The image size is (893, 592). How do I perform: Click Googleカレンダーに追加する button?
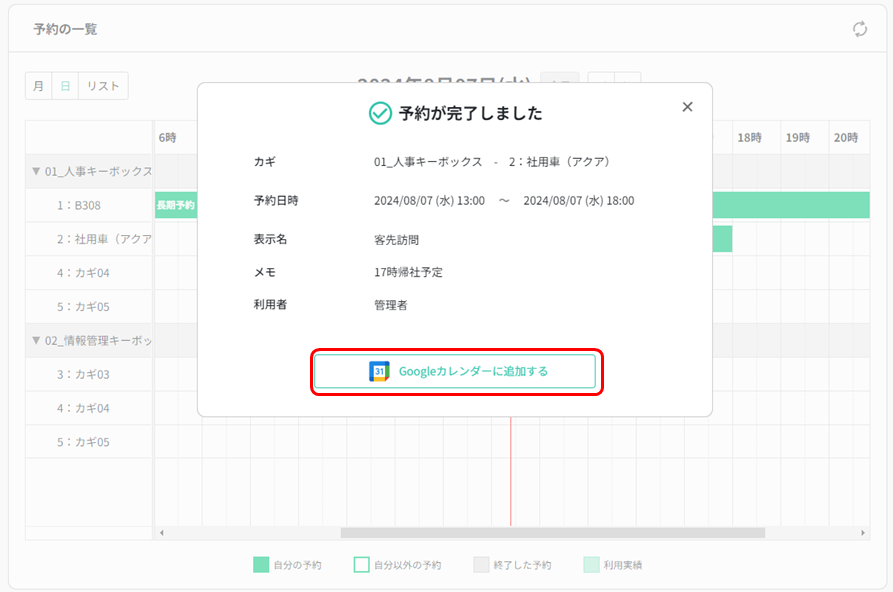[x=455, y=371]
